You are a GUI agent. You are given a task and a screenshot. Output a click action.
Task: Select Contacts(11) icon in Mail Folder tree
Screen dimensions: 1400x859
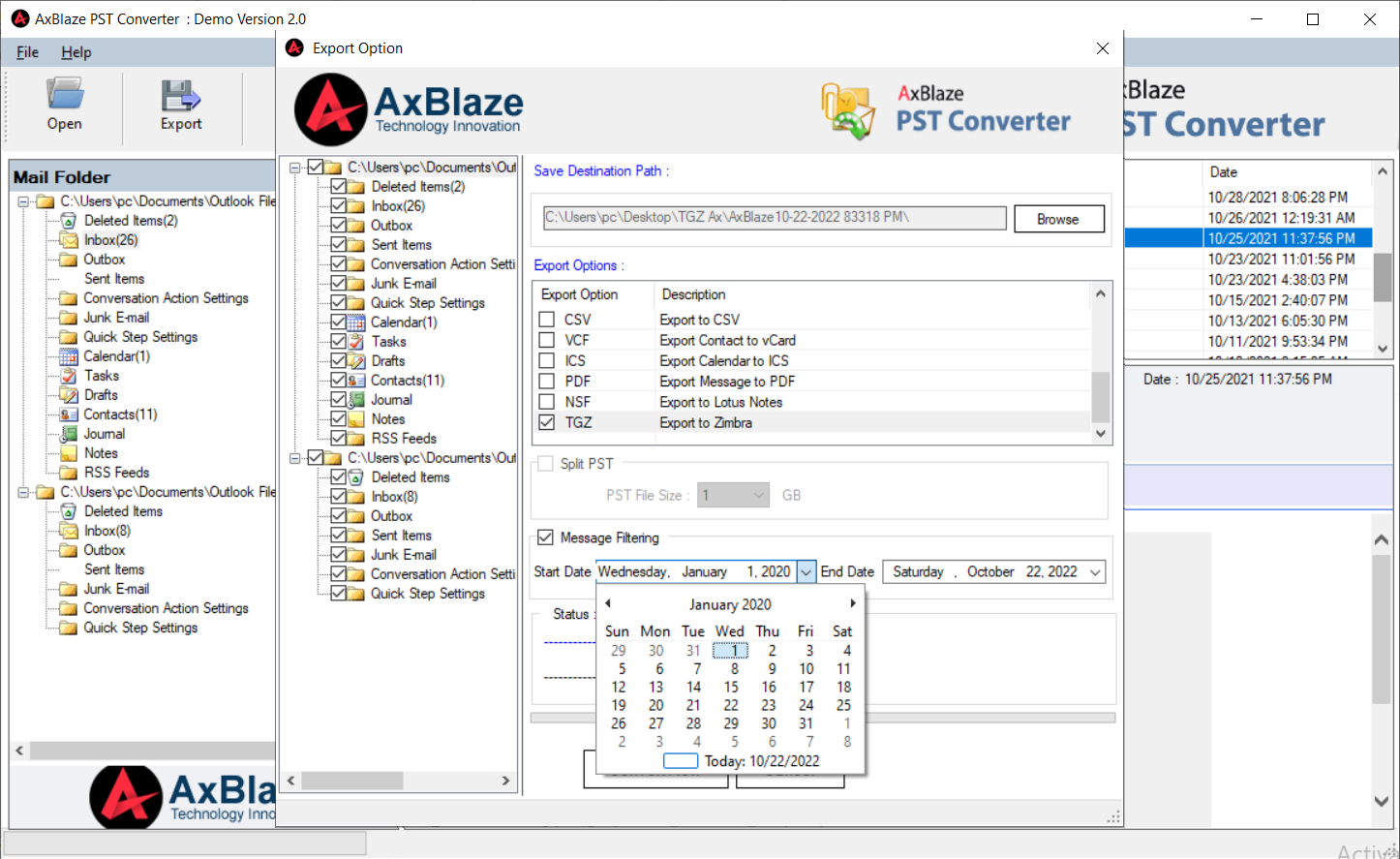[x=69, y=414]
